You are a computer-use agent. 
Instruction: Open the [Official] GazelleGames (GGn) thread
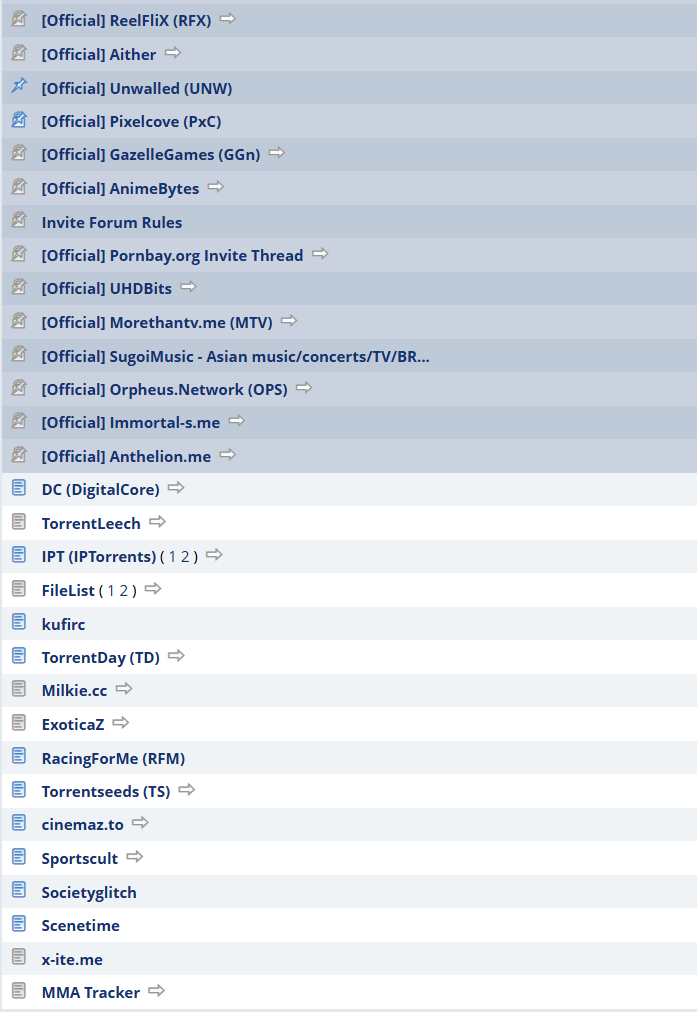151,155
